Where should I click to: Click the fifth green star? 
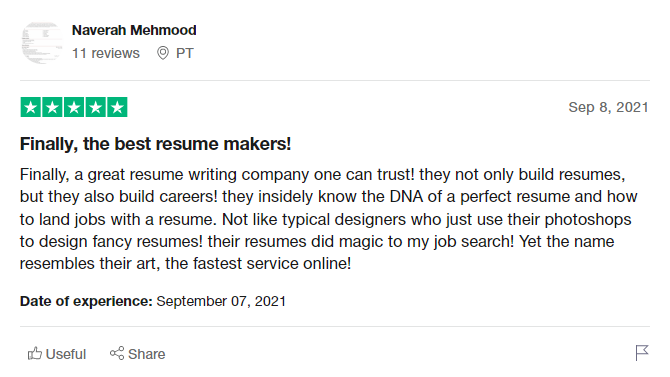118,107
